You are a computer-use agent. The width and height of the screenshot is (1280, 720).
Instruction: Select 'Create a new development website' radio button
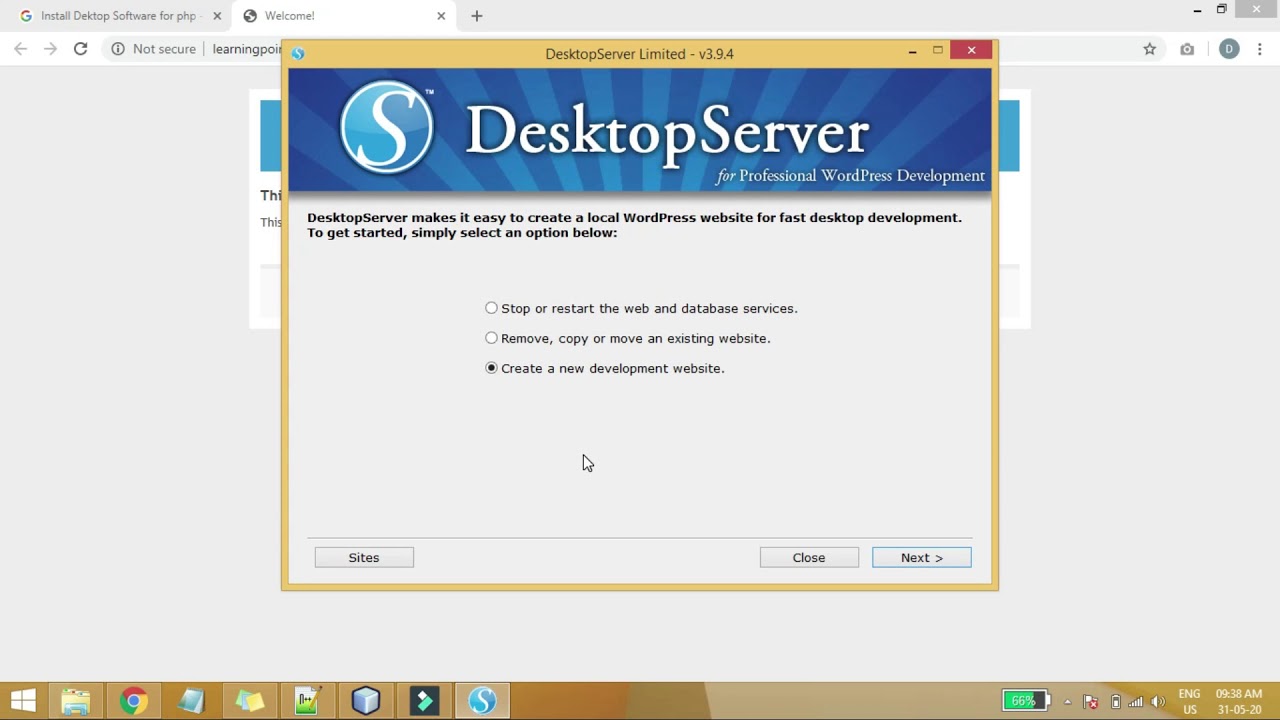click(x=491, y=368)
